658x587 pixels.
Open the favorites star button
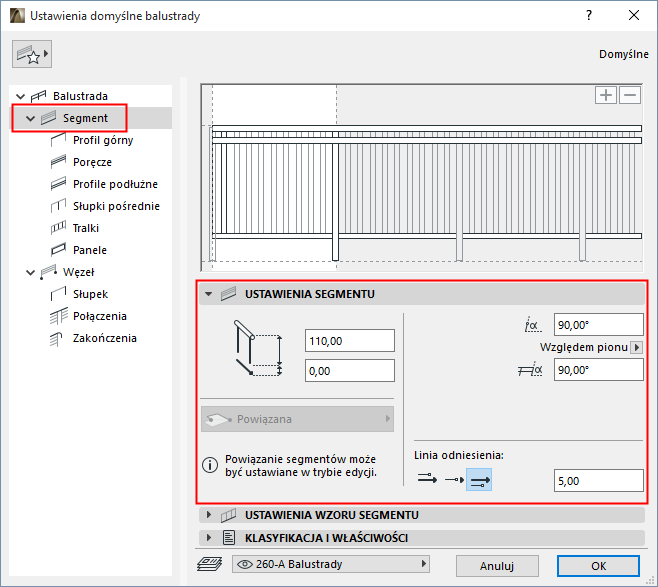pyautogui.click(x=32, y=54)
